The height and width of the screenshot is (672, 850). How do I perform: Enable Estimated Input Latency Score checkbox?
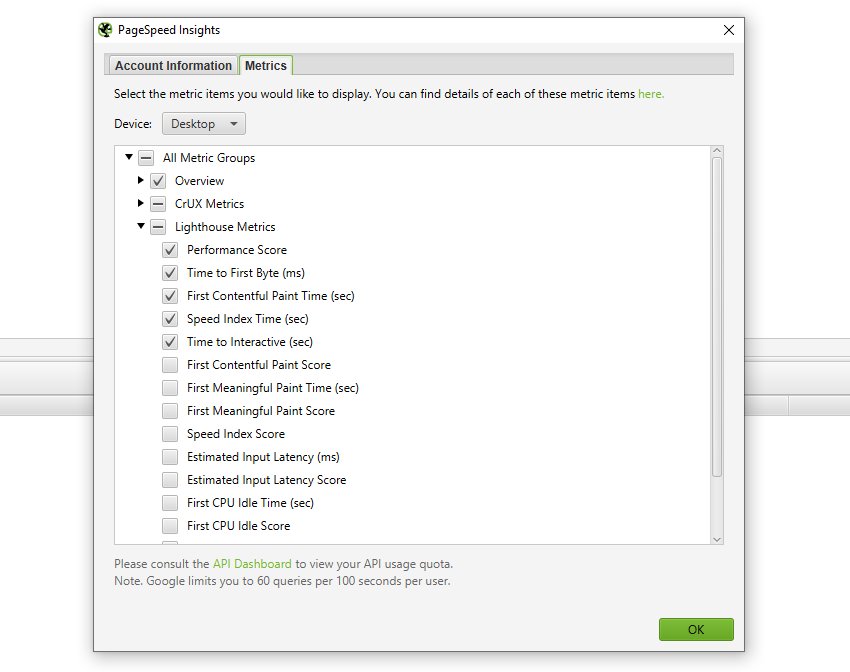[x=170, y=480]
